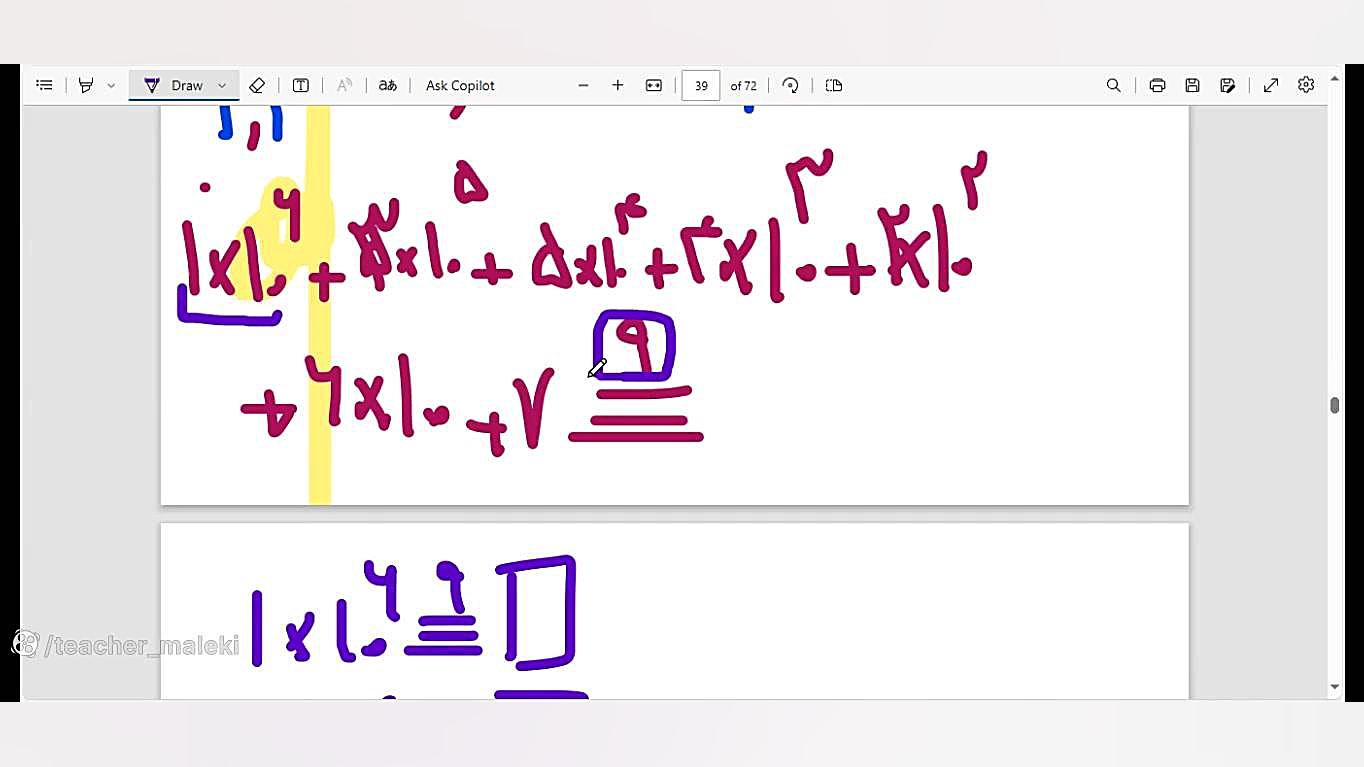
Task: Select the Highlight tool
Action: [x=86, y=85]
